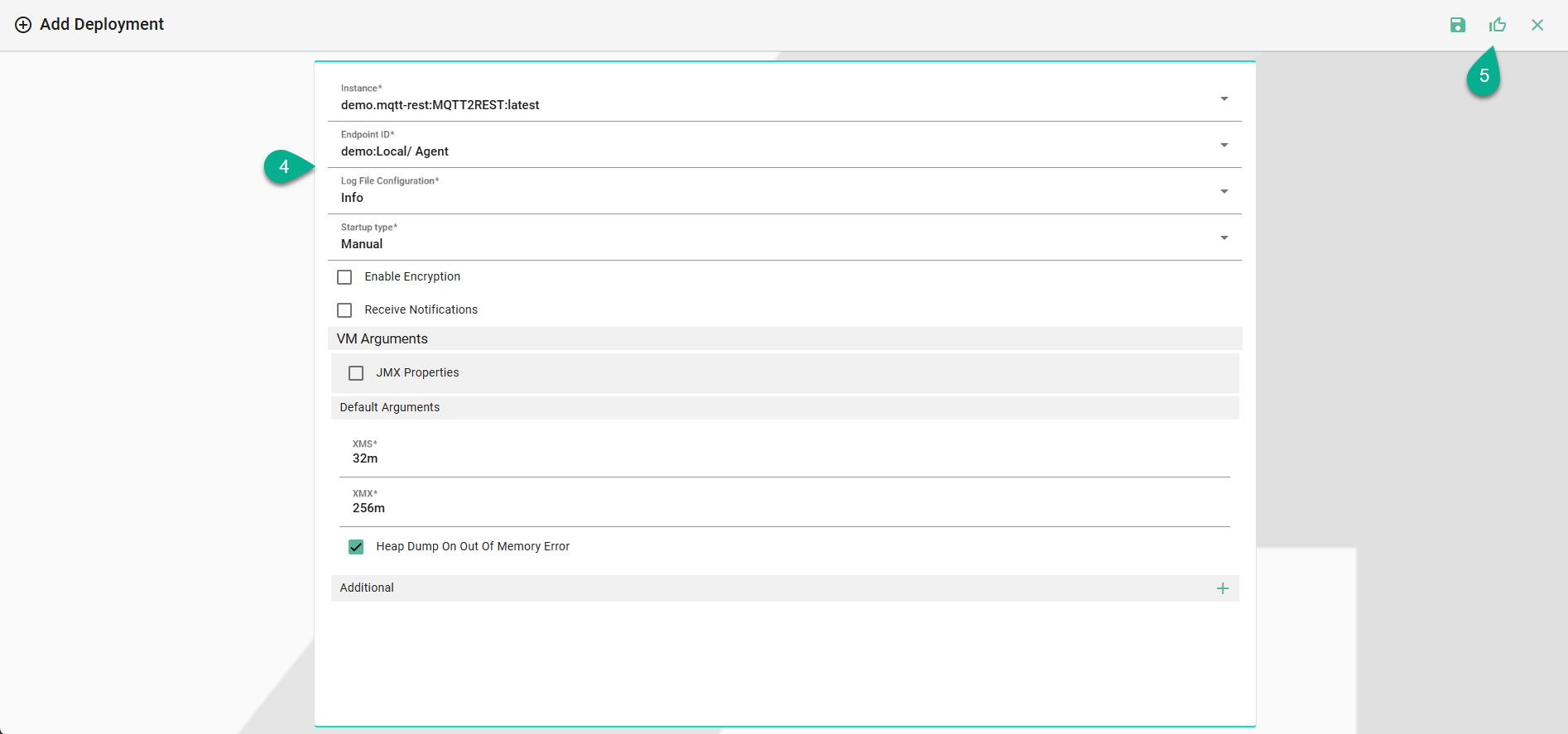Click the Default Arguments section header

pos(390,407)
